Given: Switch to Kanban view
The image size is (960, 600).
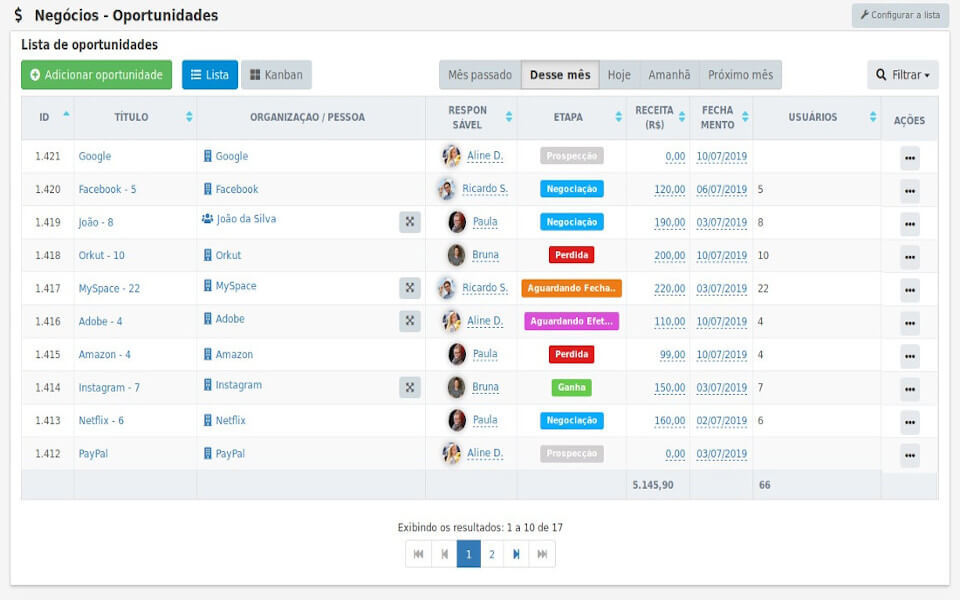Looking at the screenshot, I should pos(276,75).
